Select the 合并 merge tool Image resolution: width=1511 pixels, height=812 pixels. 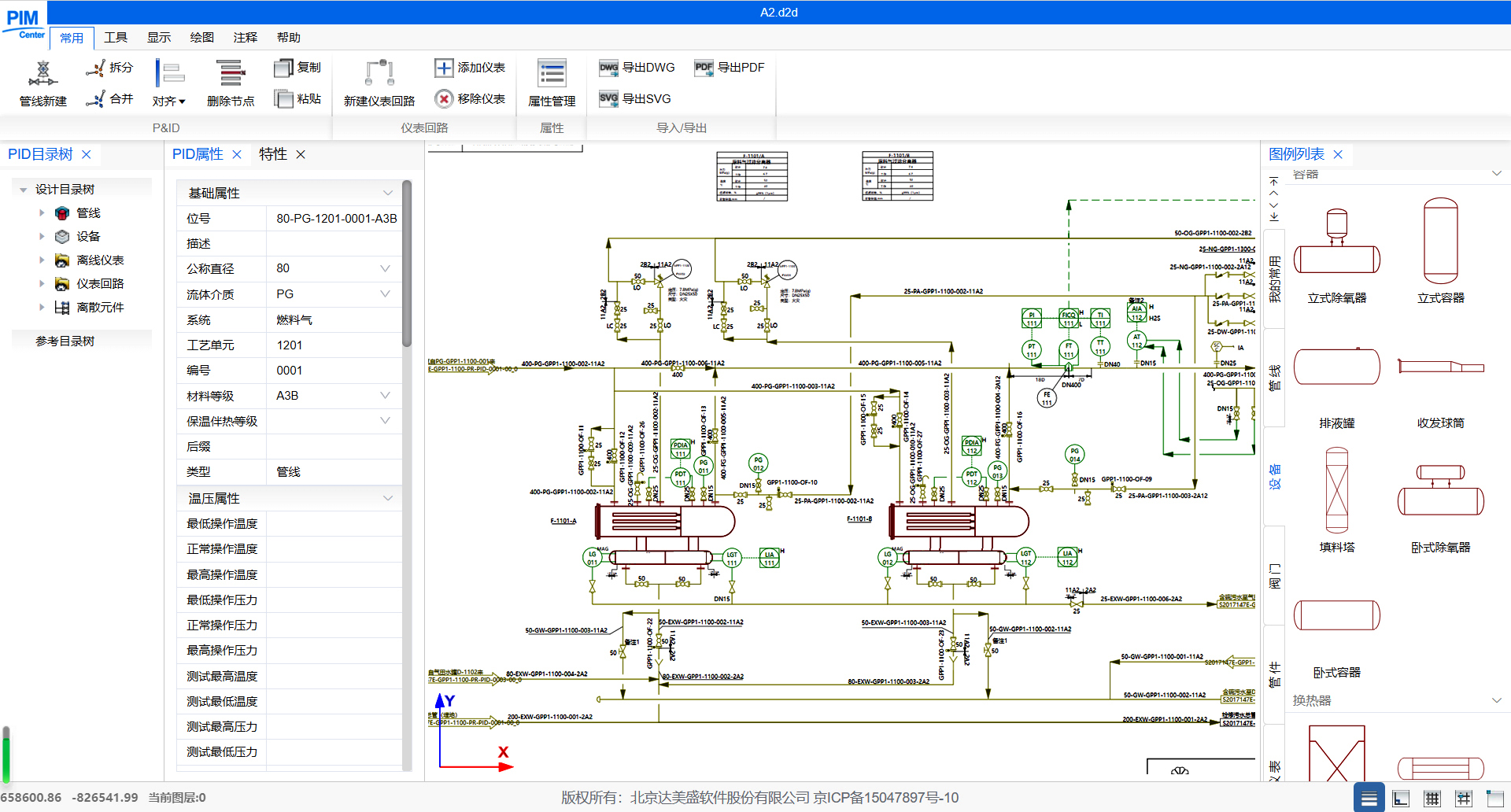(109, 99)
